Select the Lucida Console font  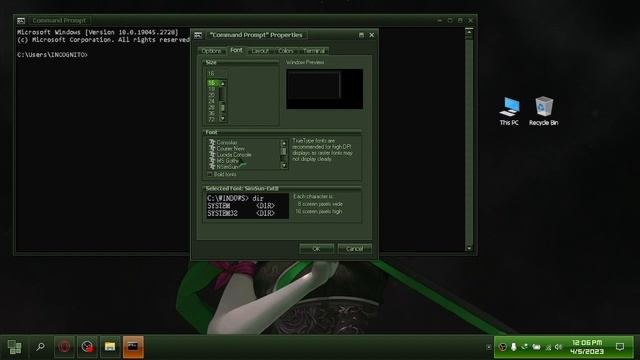click(234, 155)
